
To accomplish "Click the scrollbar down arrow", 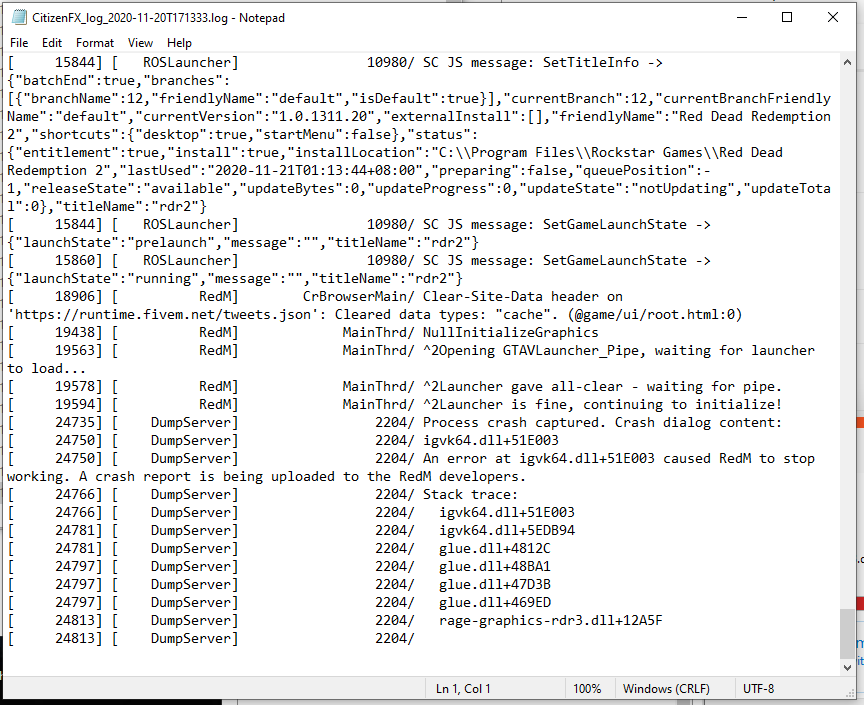I will pyautogui.click(x=847, y=667).
